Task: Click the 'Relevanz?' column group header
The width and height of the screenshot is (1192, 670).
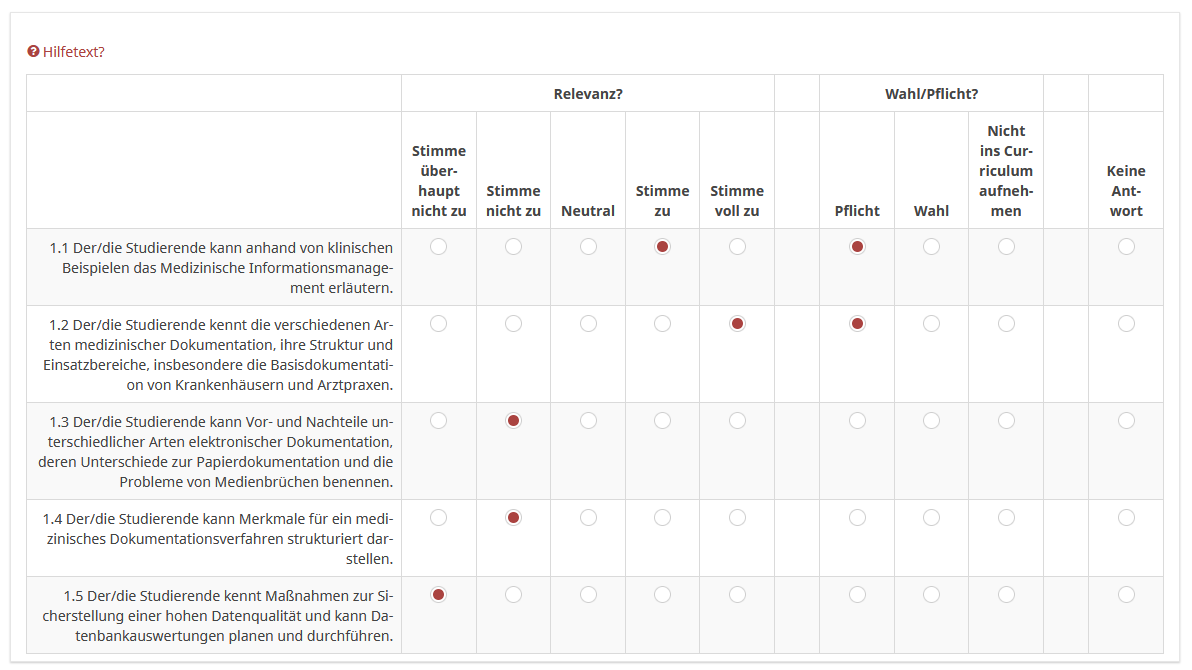Action: point(588,94)
